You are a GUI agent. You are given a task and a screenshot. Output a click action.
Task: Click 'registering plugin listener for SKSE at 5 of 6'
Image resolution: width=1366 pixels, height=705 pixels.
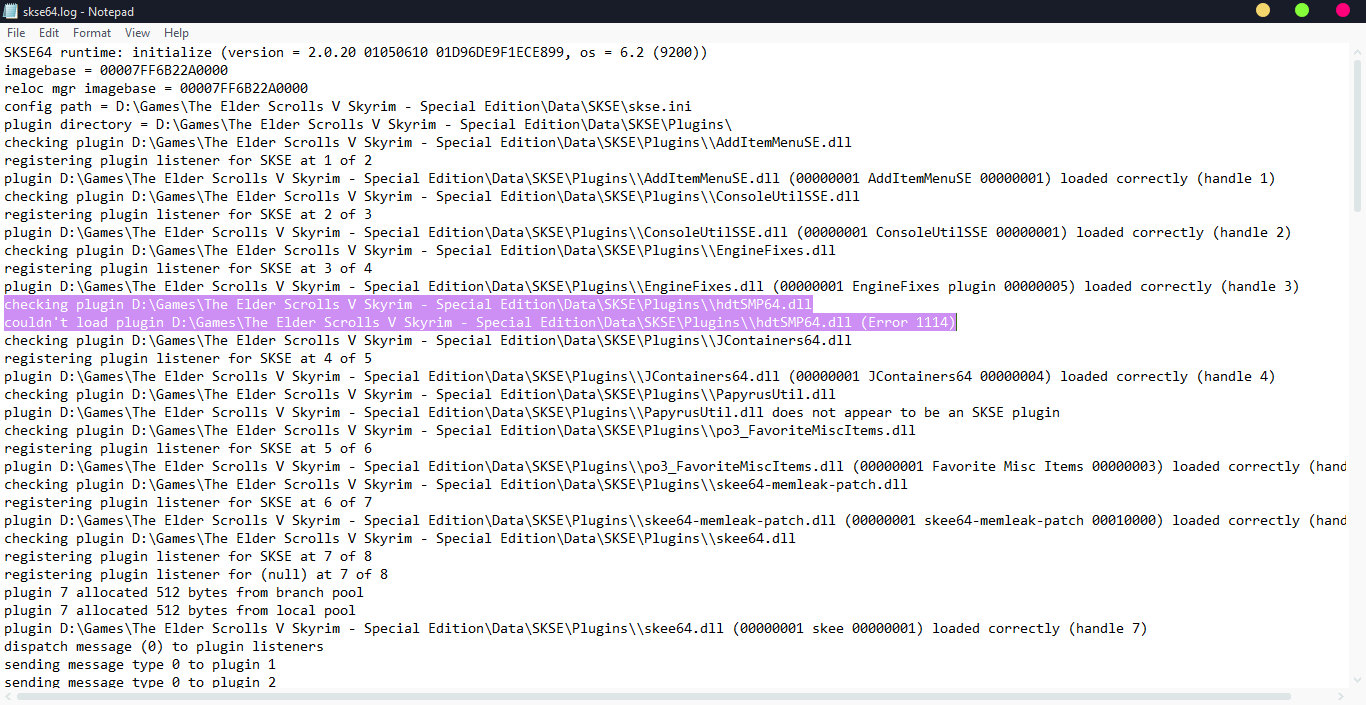[x=188, y=448]
